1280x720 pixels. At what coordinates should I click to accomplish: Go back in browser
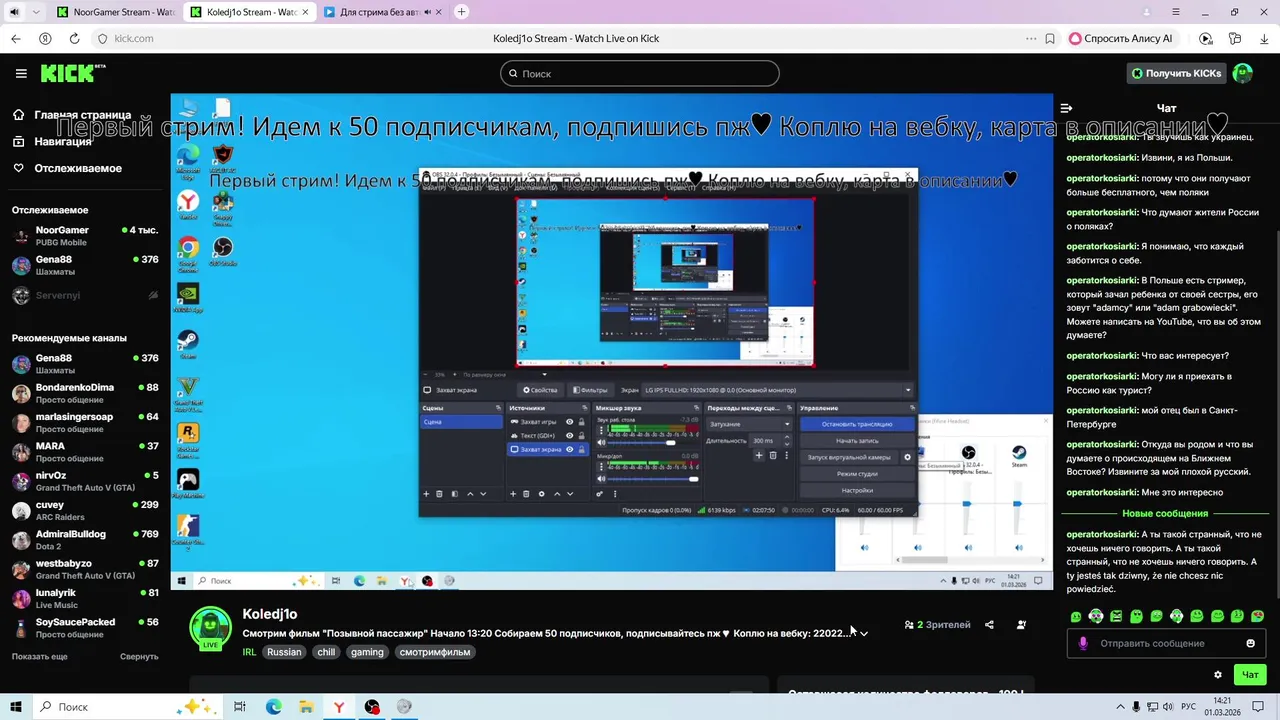tap(15, 38)
